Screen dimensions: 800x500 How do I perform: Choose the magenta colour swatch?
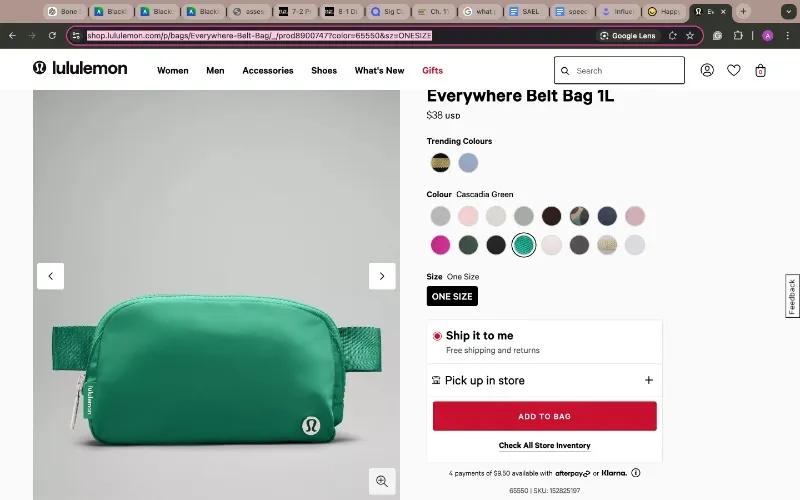click(x=440, y=245)
